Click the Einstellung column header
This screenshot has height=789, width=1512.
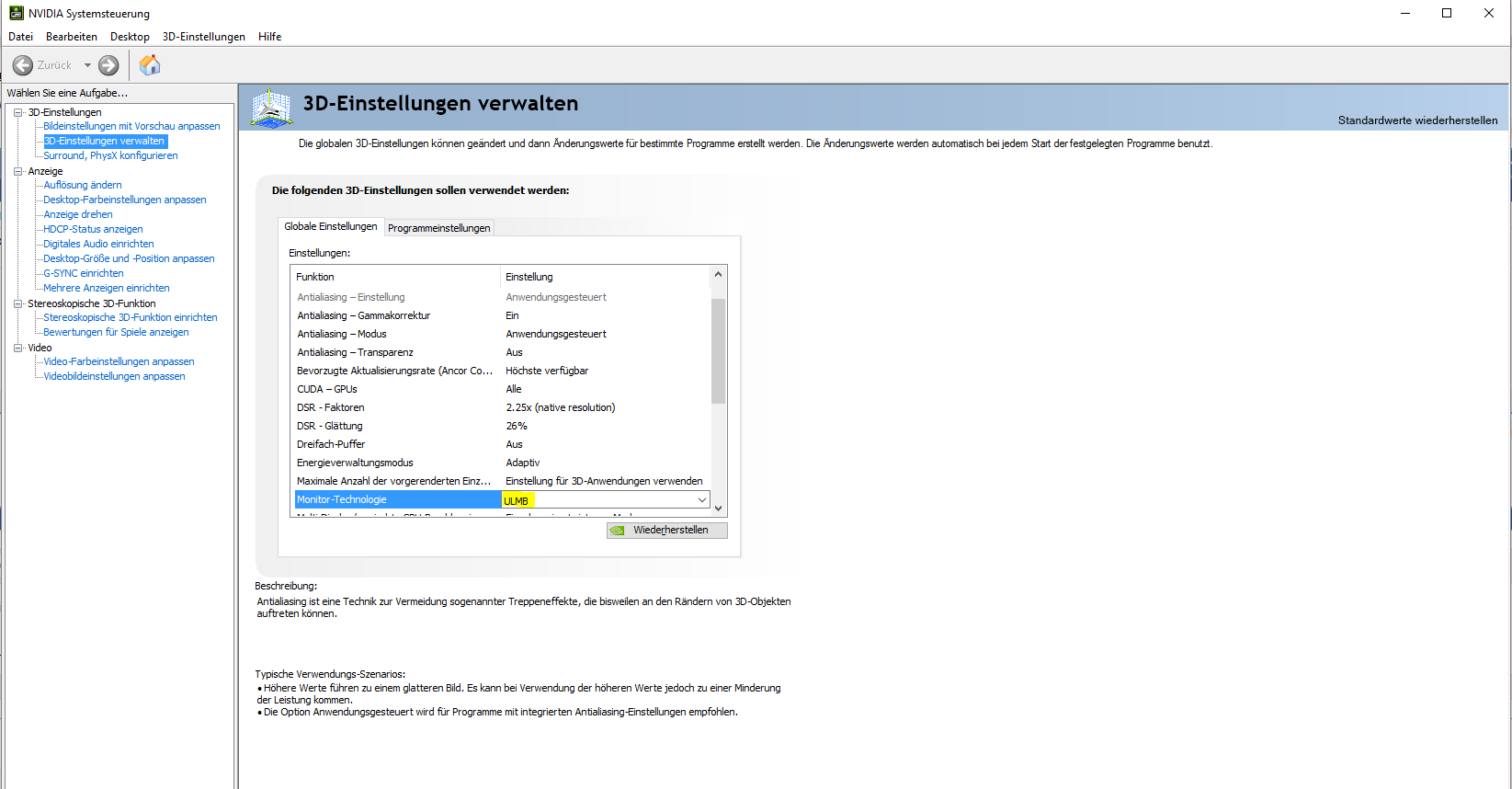tap(605, 277)
